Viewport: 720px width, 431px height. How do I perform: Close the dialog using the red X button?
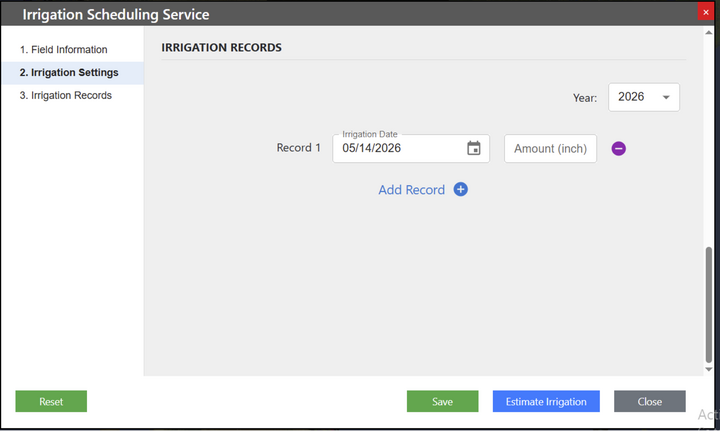[706, 12]
